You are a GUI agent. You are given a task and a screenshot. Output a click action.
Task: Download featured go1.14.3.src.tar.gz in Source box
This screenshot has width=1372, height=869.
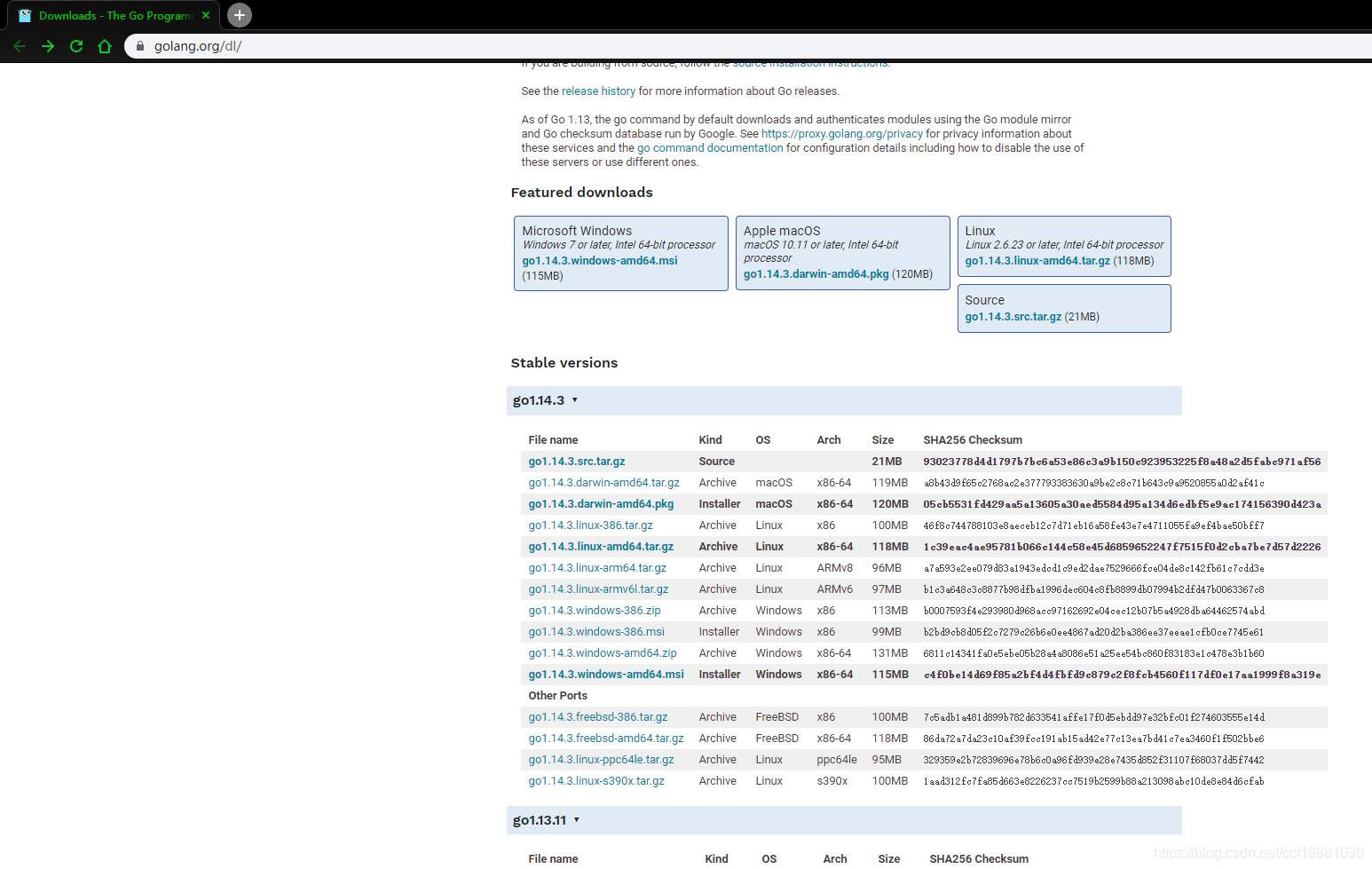[1013, 317]
